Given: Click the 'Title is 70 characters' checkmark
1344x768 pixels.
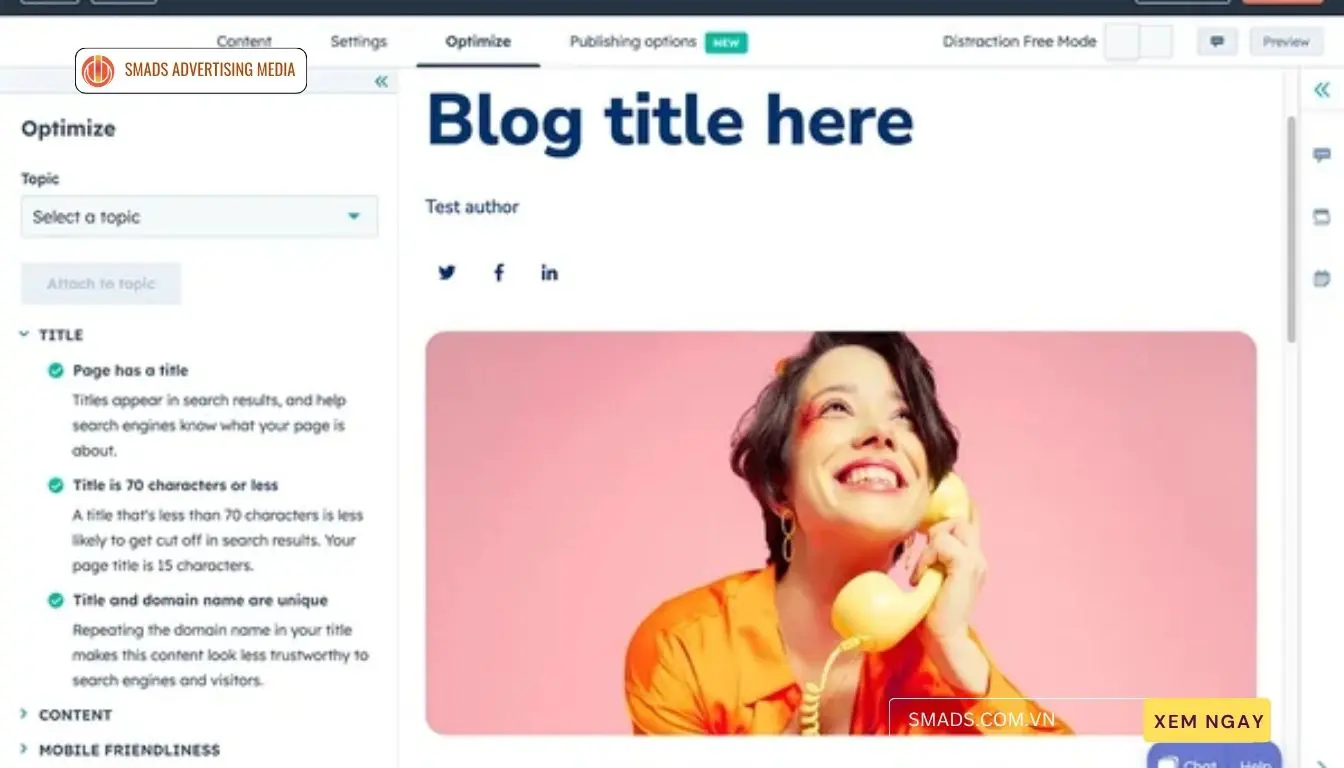Looking at the screenshot, I should pyautogui.click(x=56, y=485).
